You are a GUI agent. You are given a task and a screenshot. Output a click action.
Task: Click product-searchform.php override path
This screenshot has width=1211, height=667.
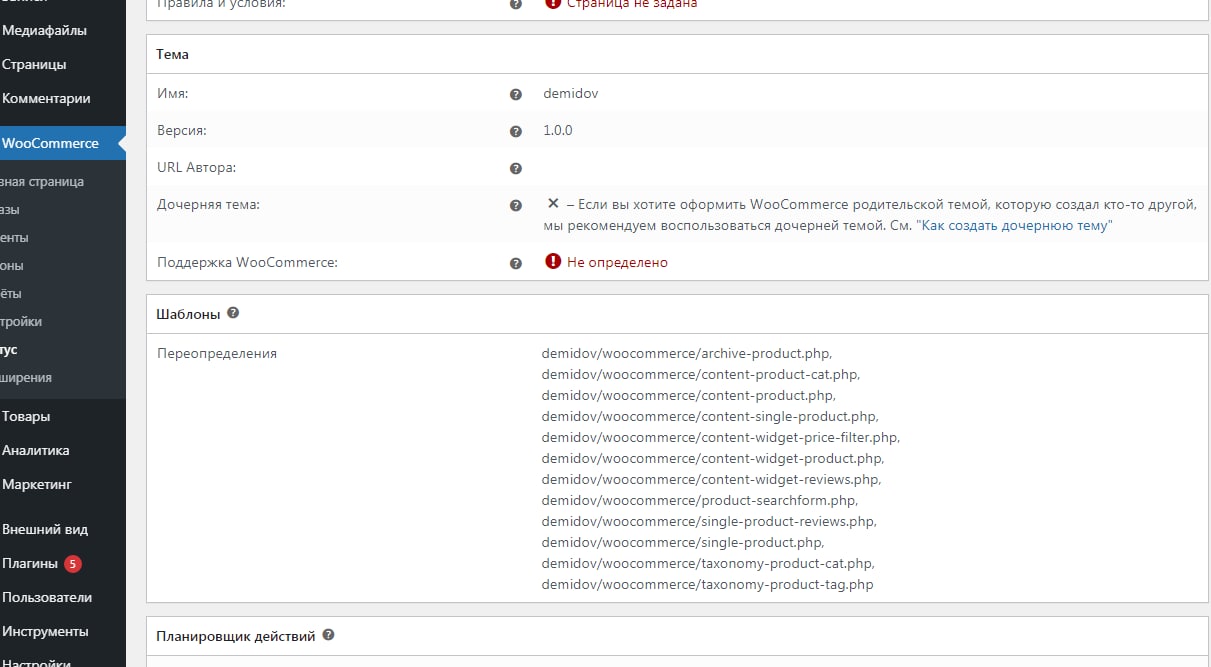tap(700, 500)
